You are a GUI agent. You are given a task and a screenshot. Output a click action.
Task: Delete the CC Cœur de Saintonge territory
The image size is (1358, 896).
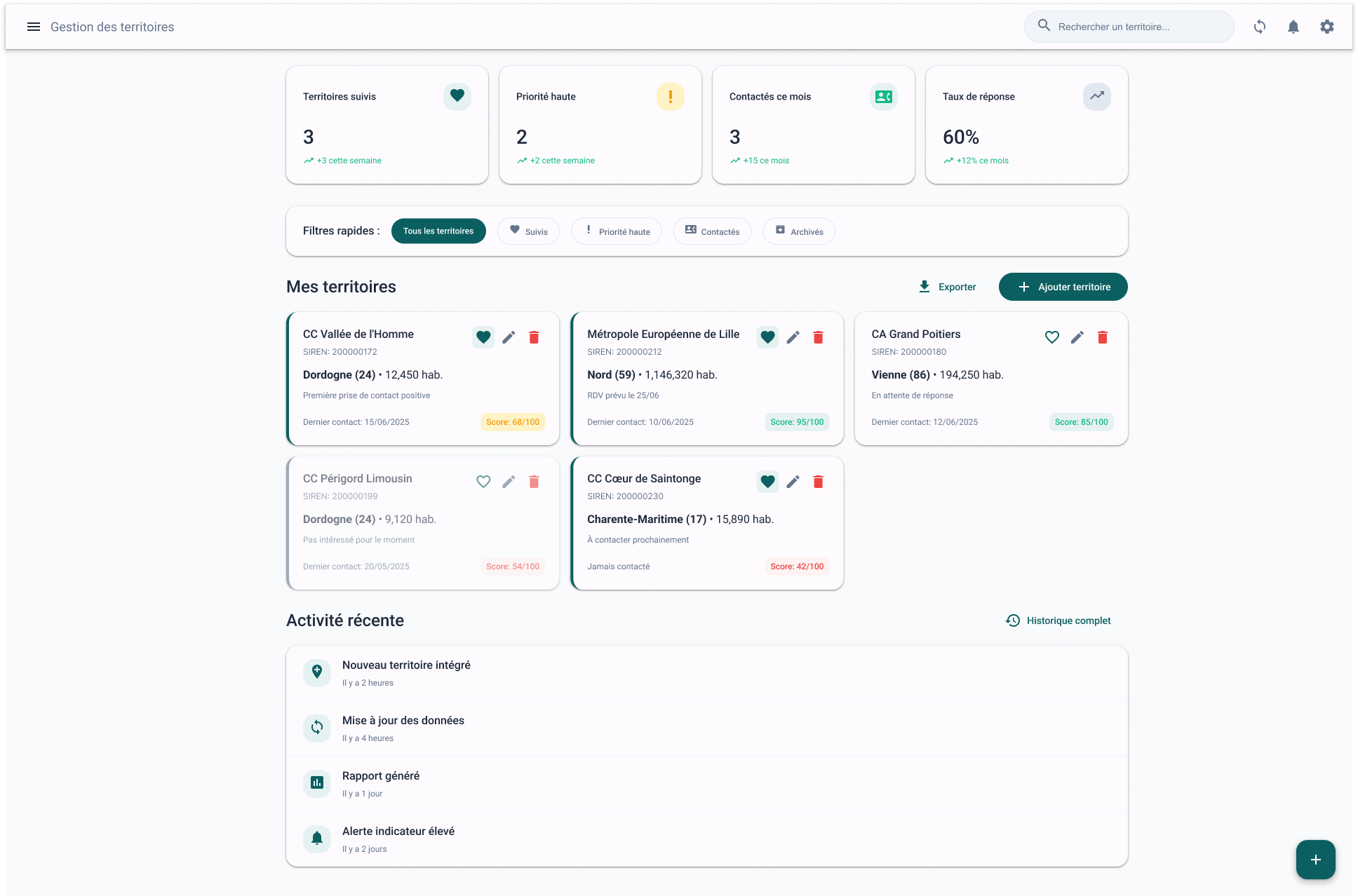(818, 482)
